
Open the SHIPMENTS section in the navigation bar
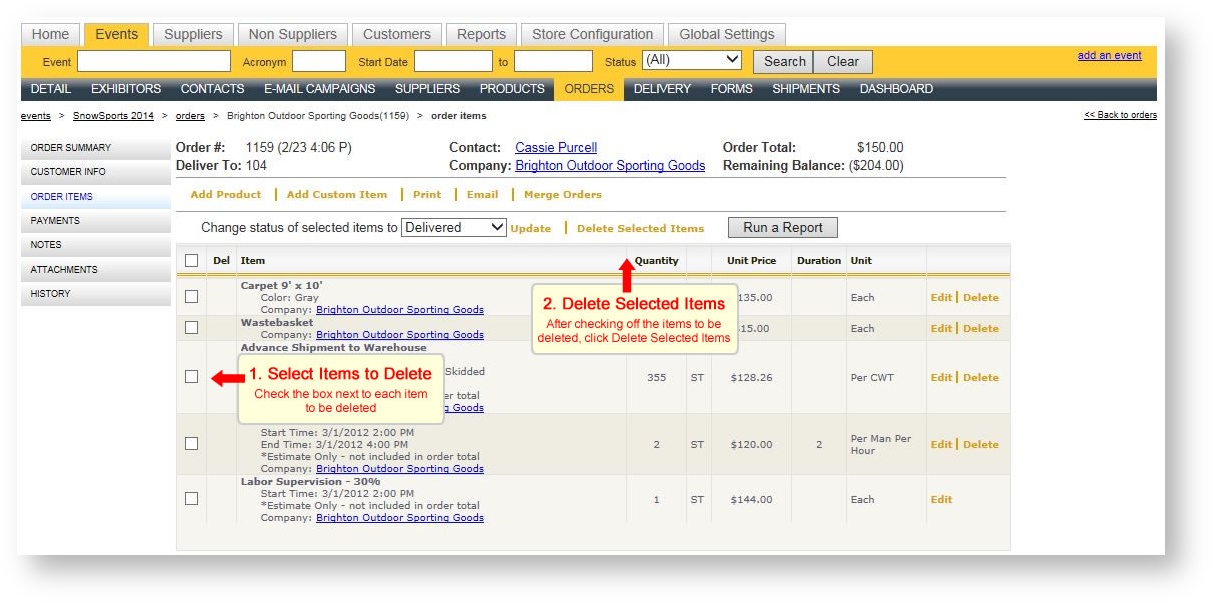tap(806, 88)
